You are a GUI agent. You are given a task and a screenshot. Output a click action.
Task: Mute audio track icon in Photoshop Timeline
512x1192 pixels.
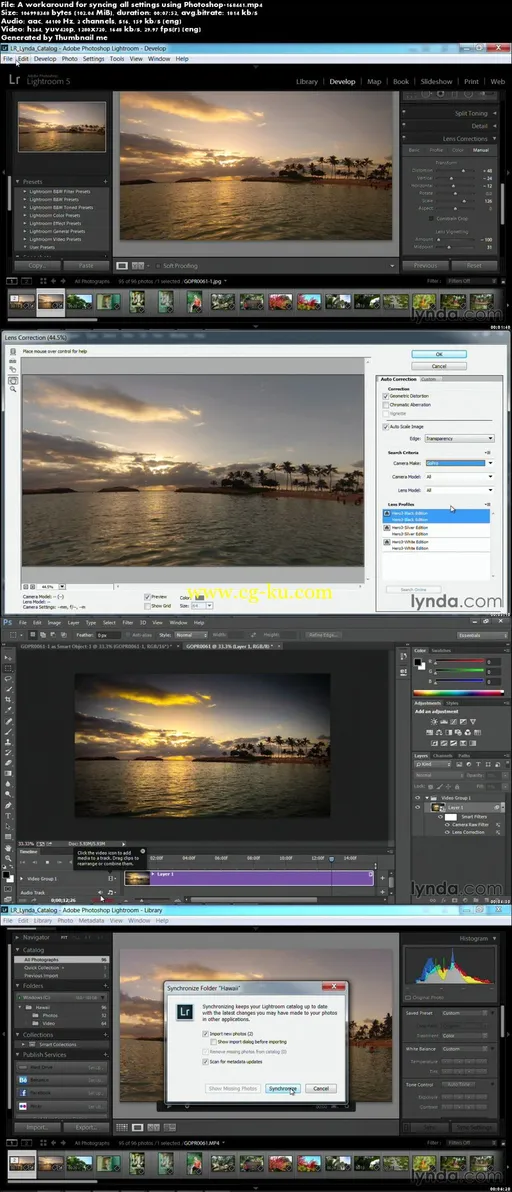[101, 892]
